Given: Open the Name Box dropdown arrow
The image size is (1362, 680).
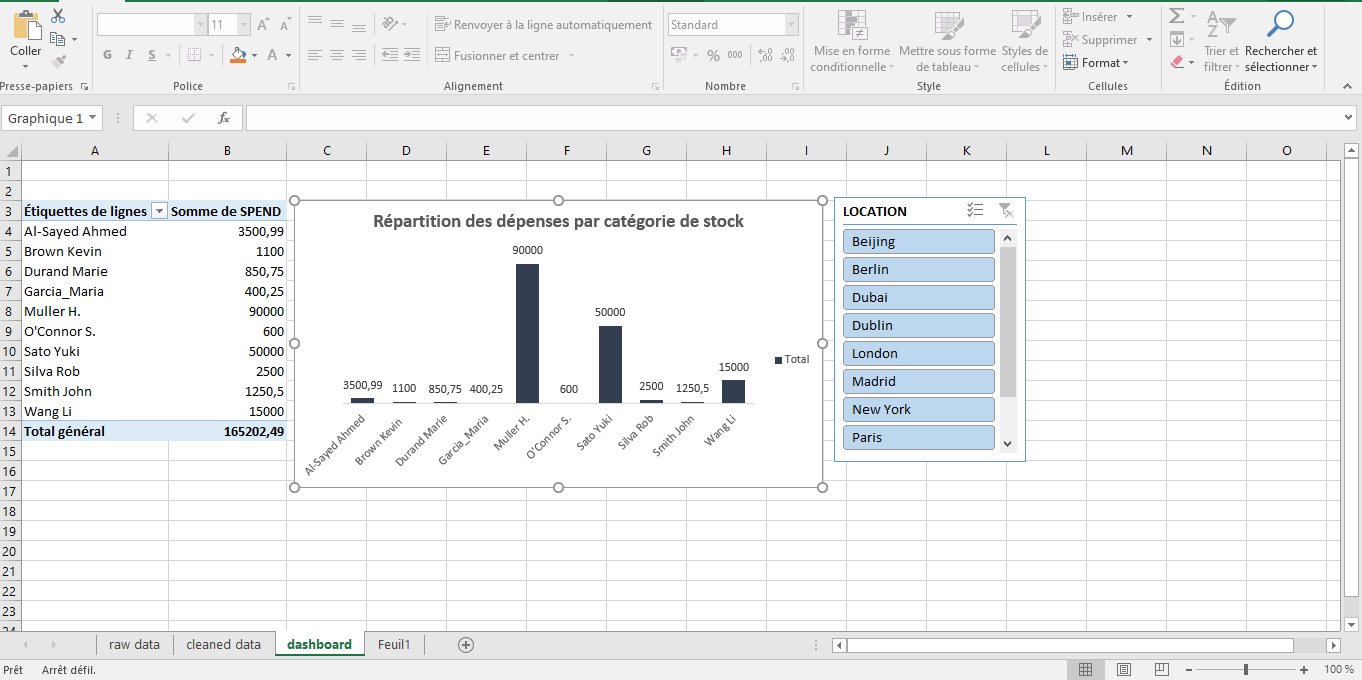Looking at the screenshot, I should 93,118.
